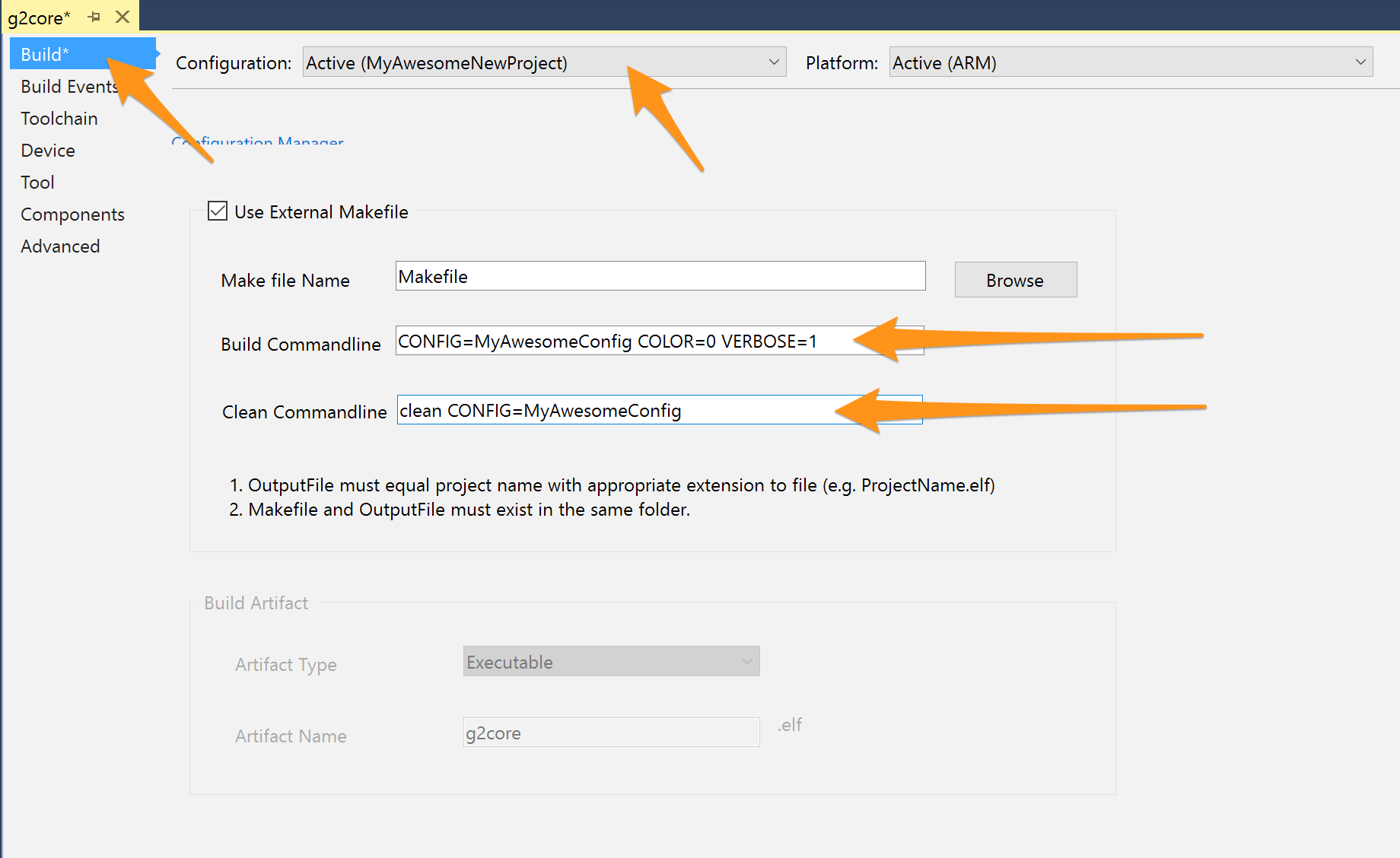This screenshot has height=858, width=1400.
Task: Click the Build Commandline label
Action: click(301, 345)
